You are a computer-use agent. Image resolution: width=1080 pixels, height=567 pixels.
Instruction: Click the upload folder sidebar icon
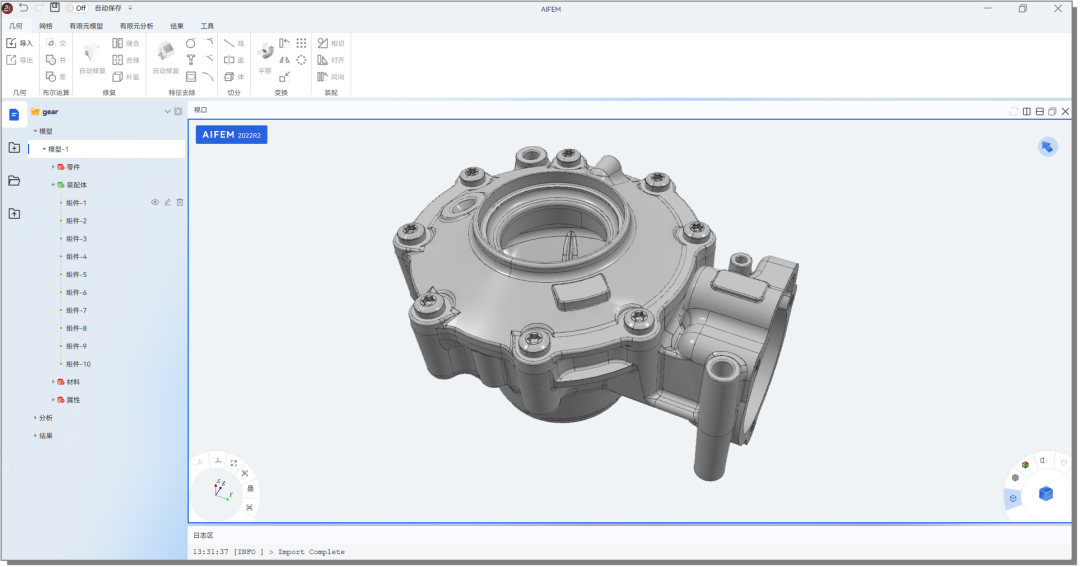coord(14,214)
